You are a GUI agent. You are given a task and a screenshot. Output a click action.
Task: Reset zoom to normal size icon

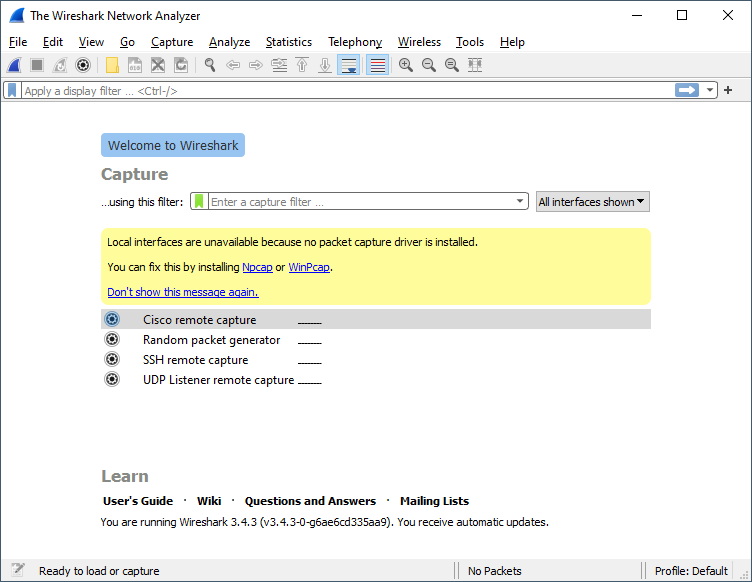point(452,65)
